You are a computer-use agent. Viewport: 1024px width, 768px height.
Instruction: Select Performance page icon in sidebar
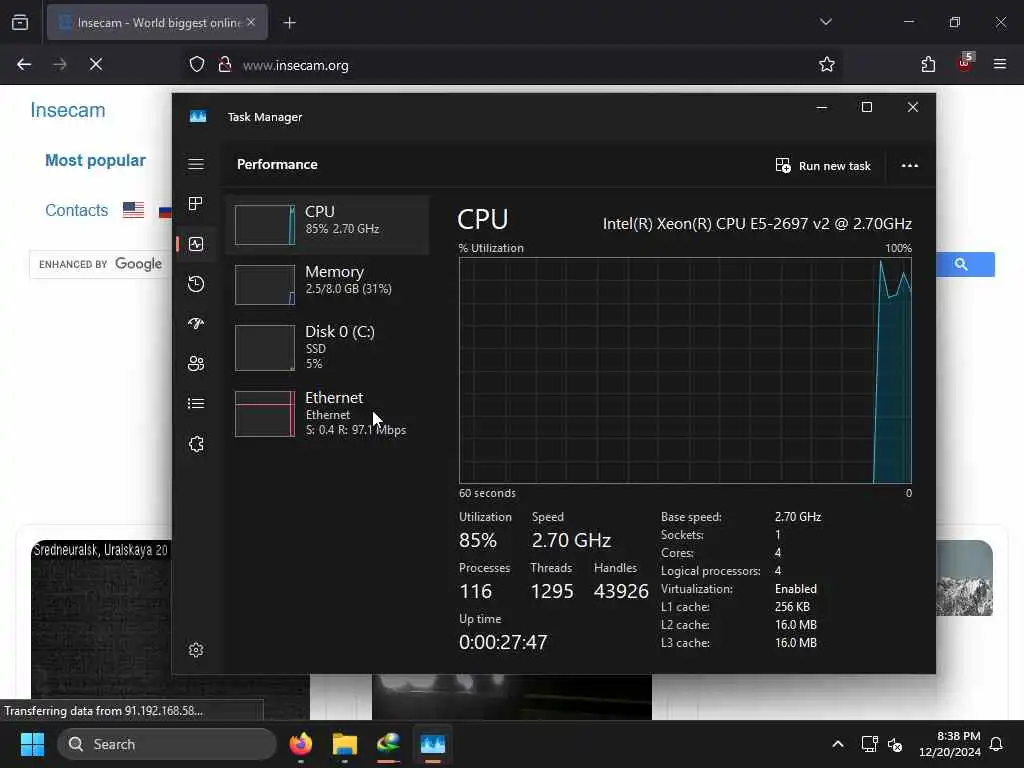(196, 244)
